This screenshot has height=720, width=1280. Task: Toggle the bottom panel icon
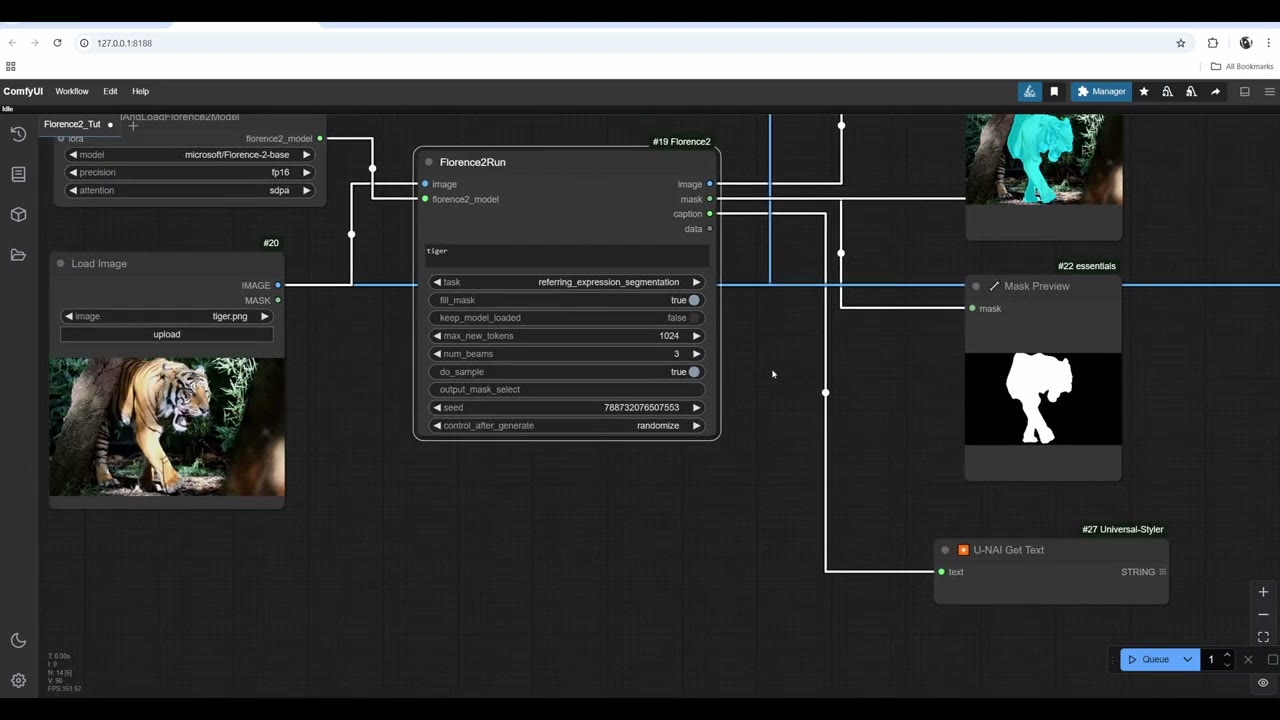[1245, 91]
